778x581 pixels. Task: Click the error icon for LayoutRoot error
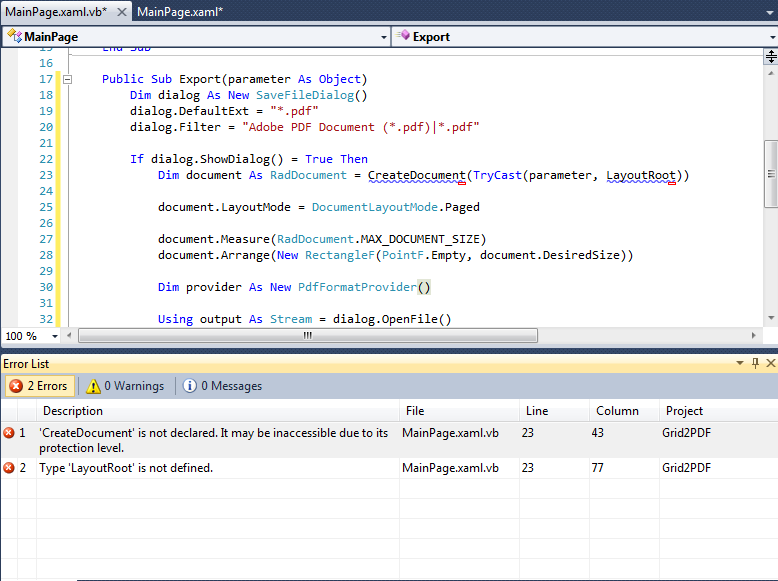(x=9, y=468)
